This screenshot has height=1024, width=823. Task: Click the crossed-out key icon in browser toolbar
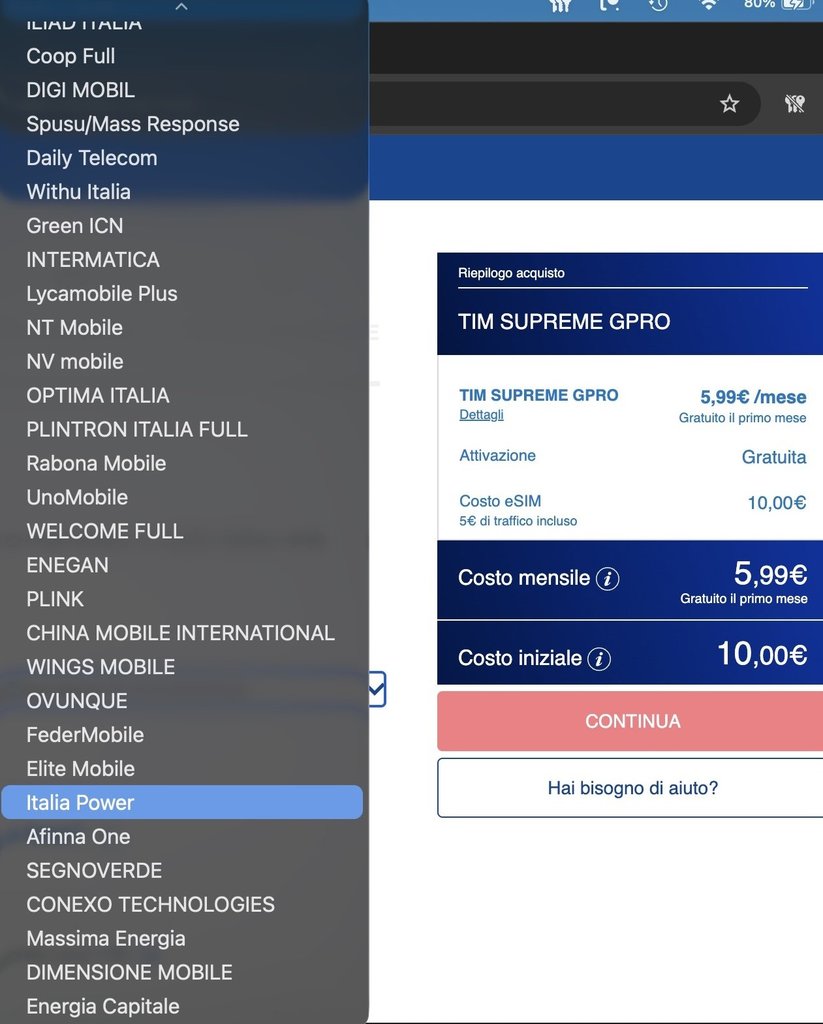[795, 104]
